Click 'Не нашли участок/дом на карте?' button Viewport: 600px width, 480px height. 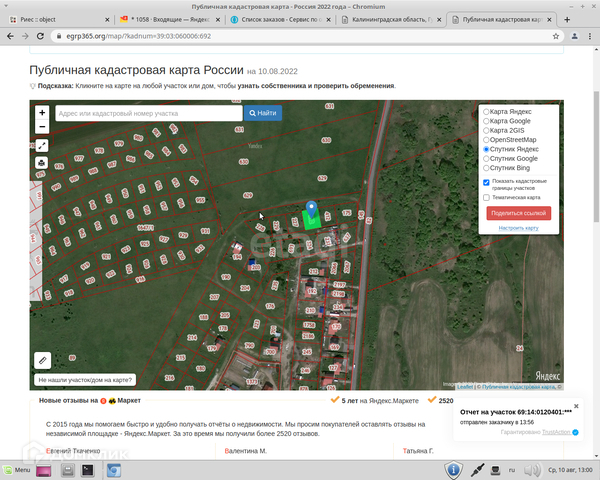point(85,380)
